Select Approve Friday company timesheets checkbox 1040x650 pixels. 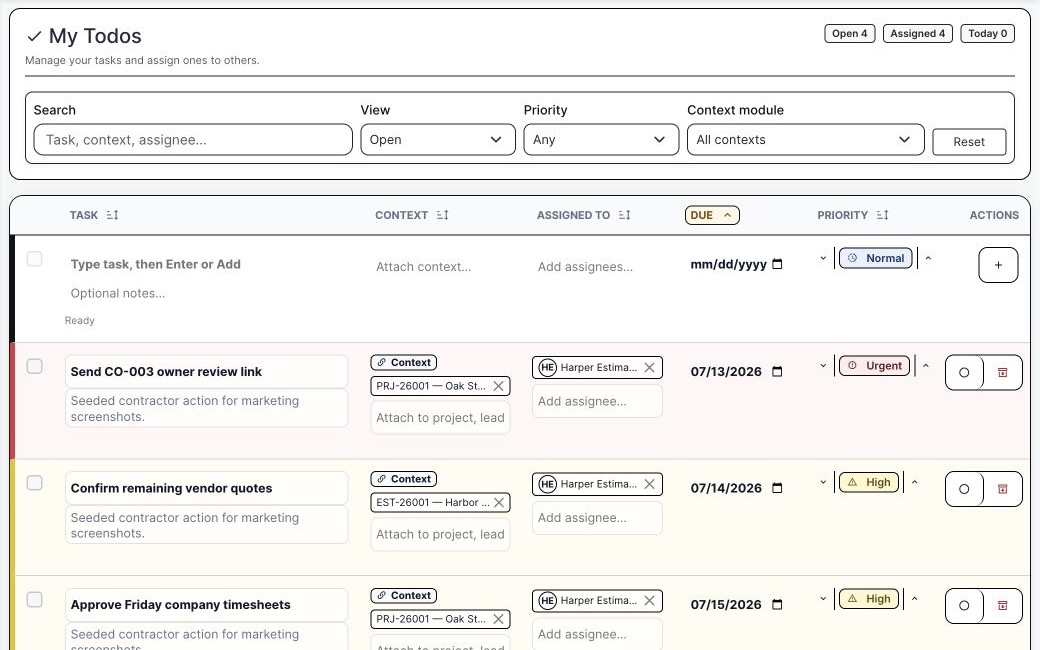tap(34, 600)
